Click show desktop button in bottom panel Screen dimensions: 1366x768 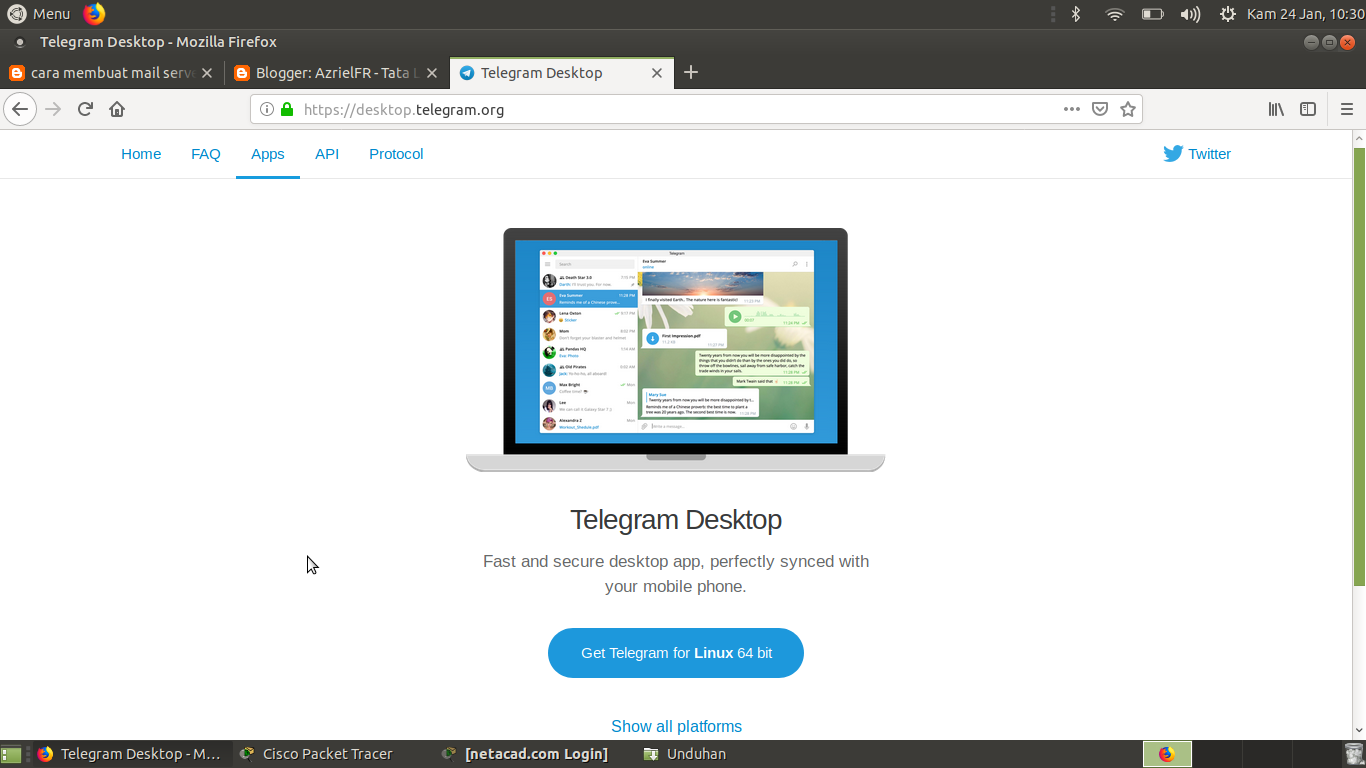[11, 754]
